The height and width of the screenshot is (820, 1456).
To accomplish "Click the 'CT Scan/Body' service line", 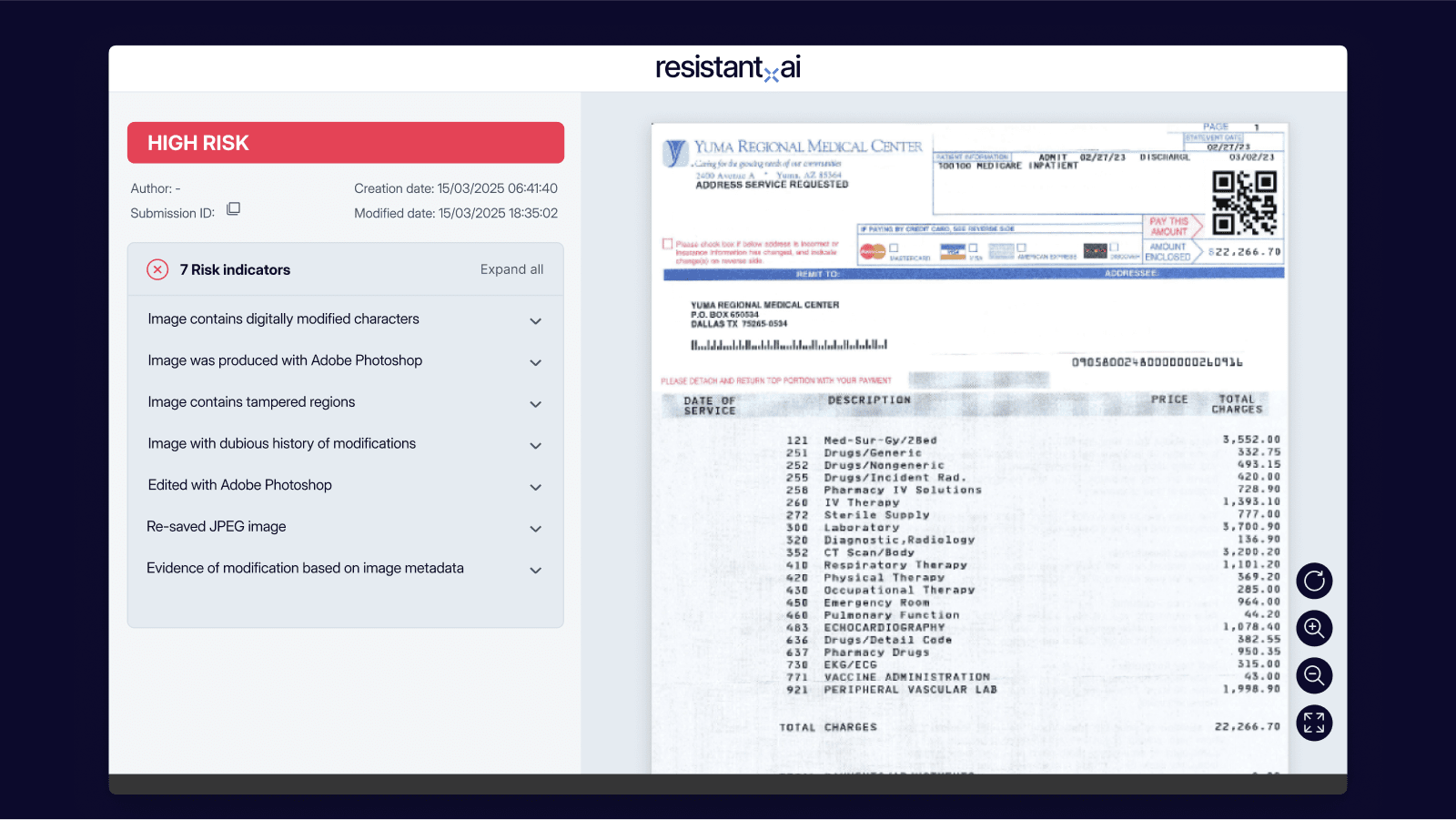I will click(x=869, y=552).
